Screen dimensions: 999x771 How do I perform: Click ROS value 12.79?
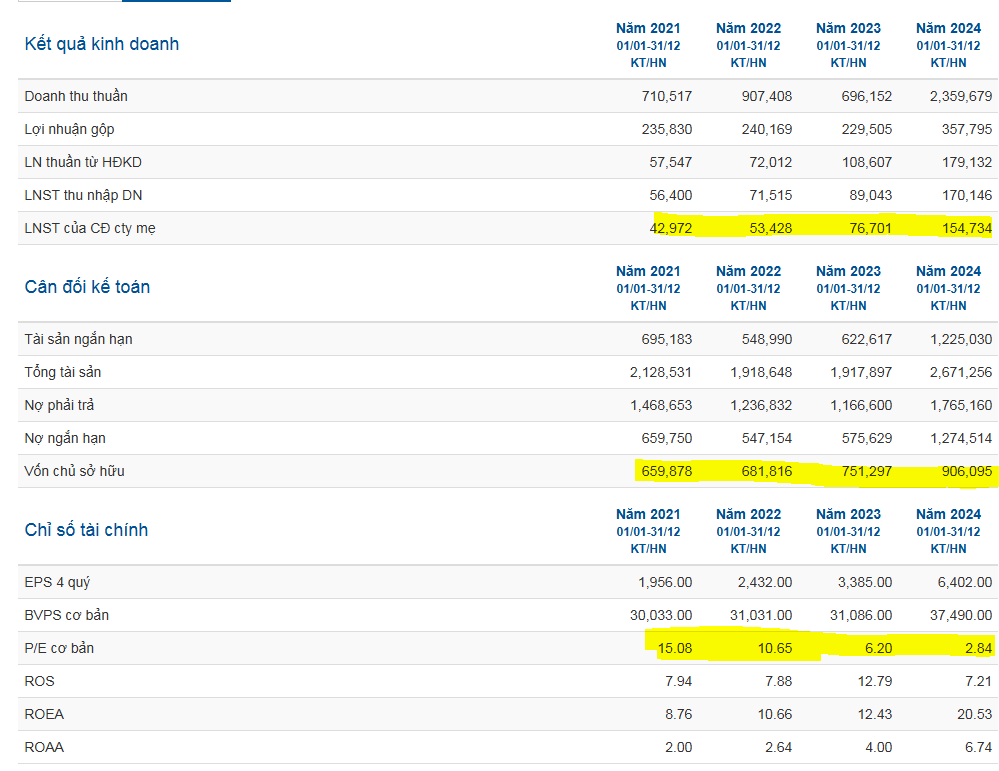(875, 681)
